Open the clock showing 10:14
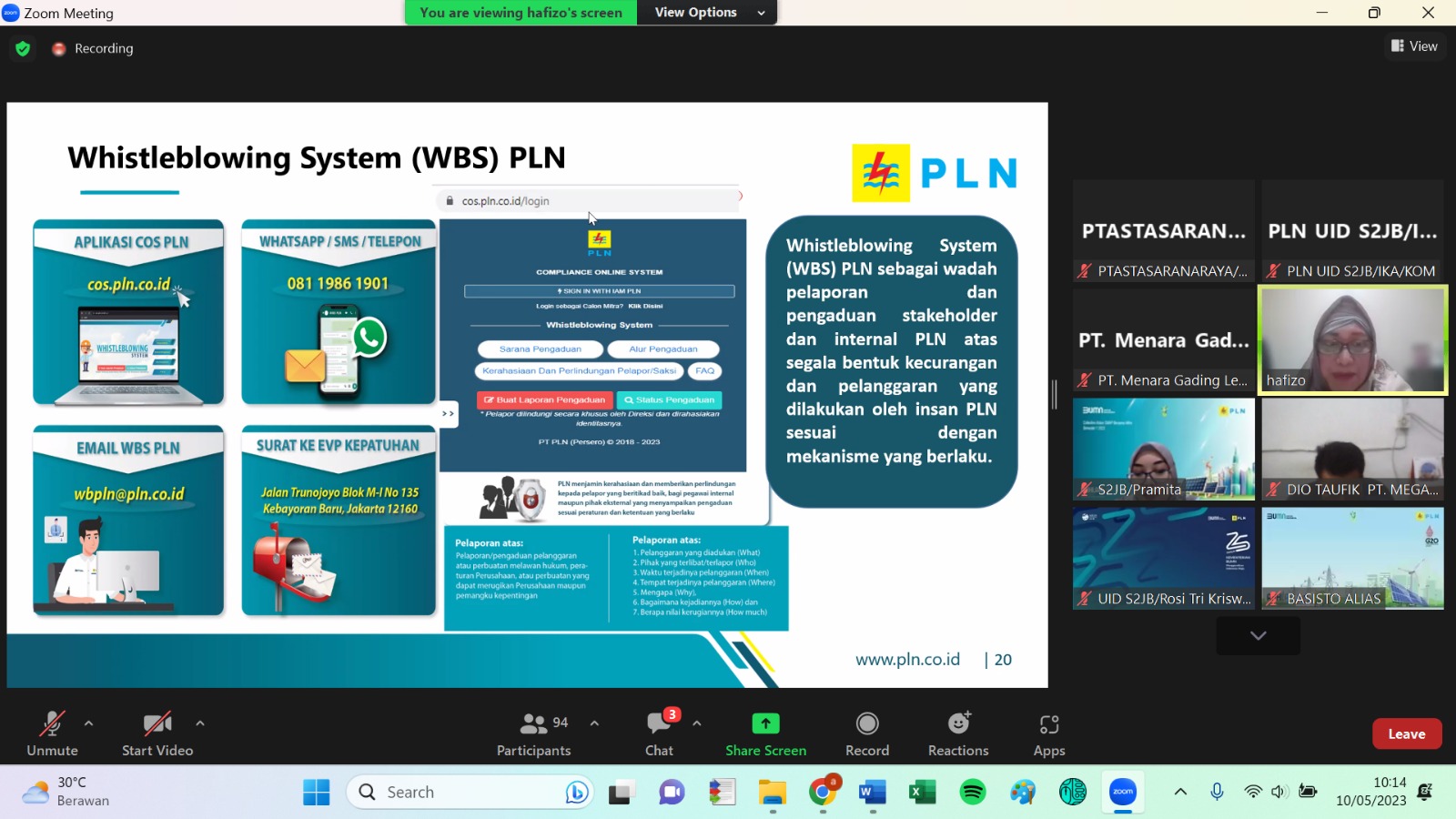This screenshot has width=1456, height=819. pyautogui.click(x=1371, y=792)
